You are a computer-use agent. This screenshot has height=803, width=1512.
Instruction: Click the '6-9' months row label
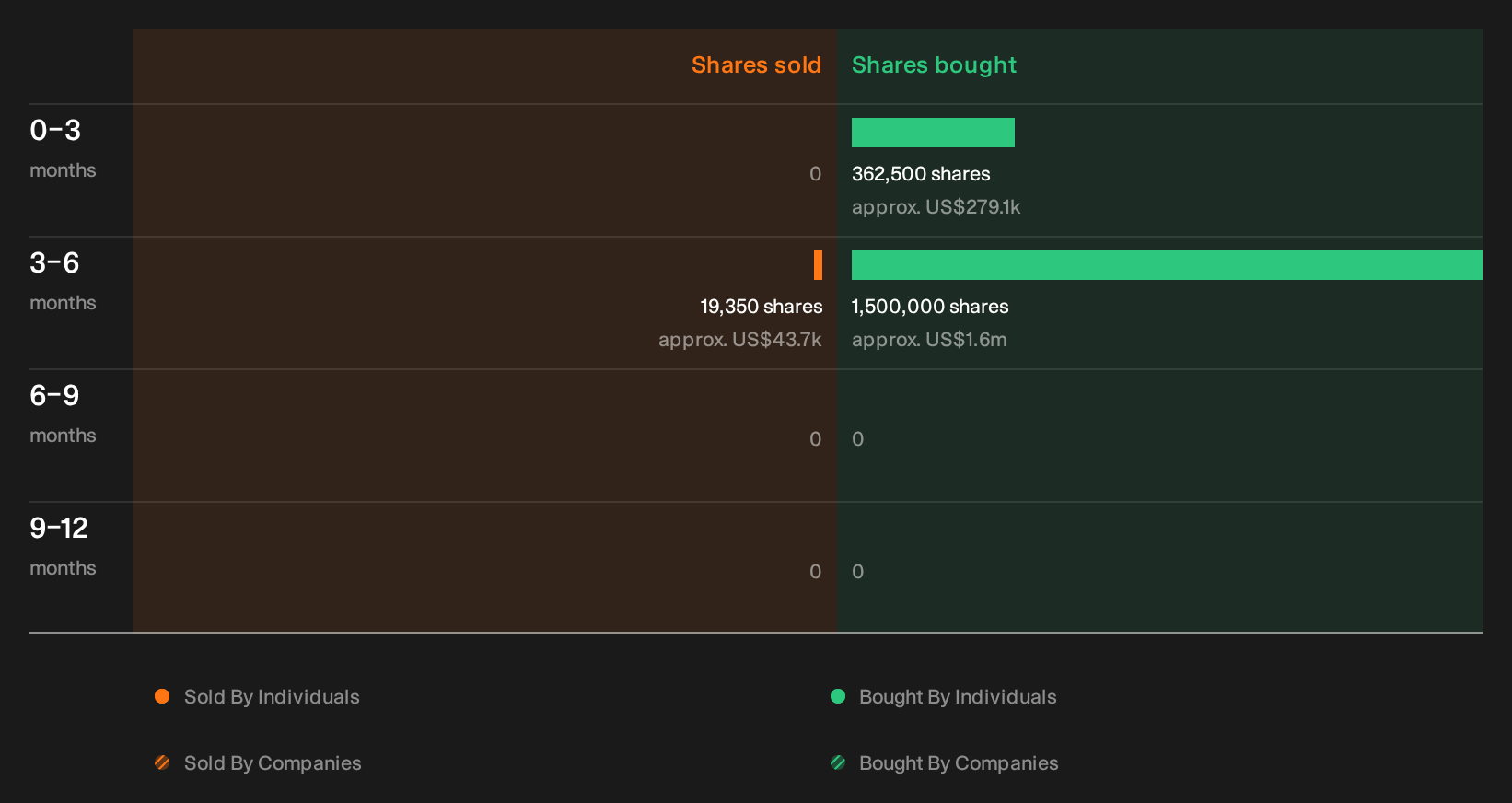[54, 396]
